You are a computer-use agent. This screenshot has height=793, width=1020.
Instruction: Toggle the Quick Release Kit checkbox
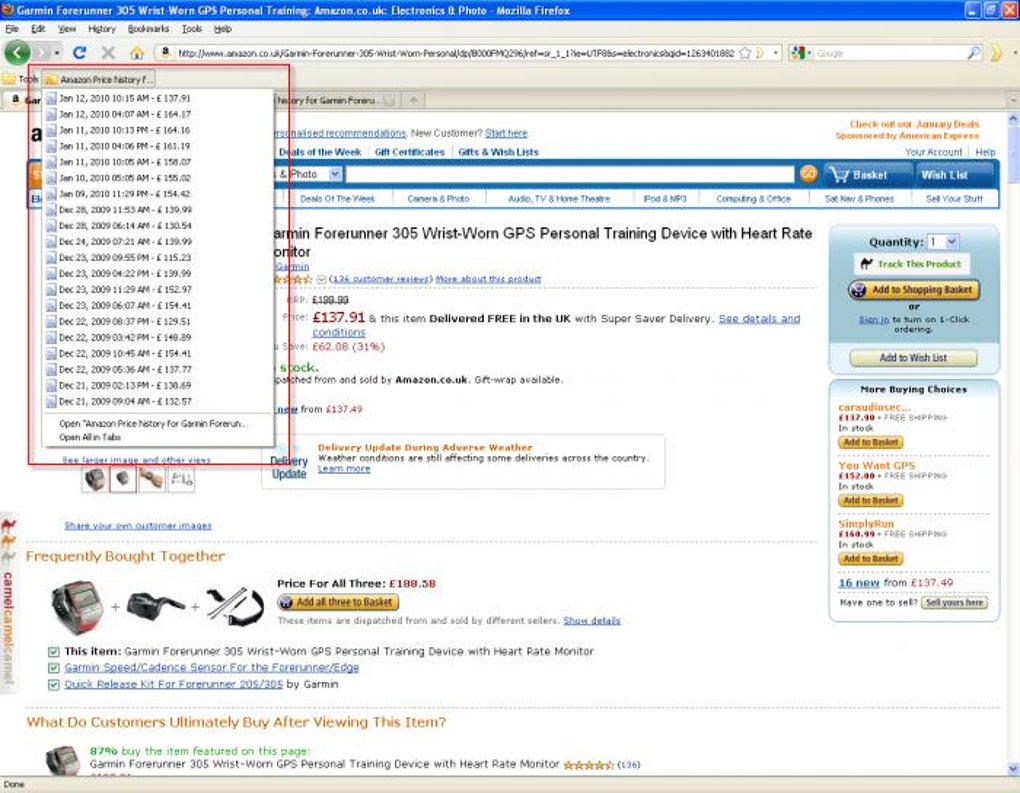coord(54,684)
